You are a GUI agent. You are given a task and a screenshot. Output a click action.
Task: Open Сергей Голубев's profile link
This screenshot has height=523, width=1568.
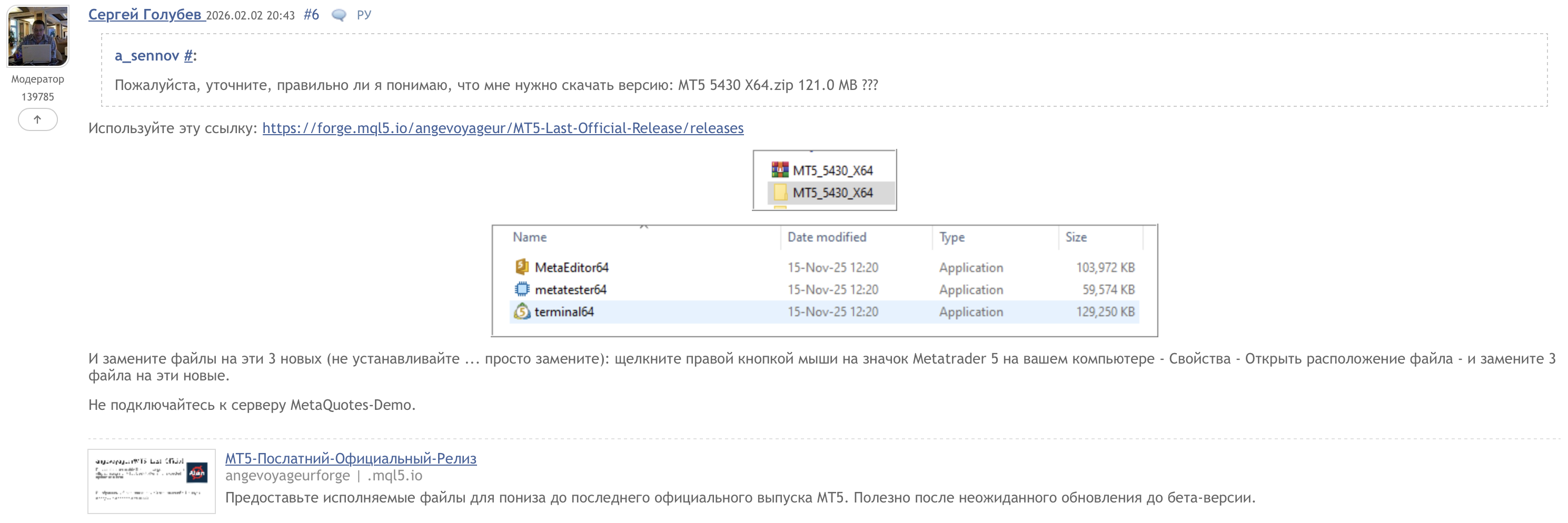tap(144, 15)
